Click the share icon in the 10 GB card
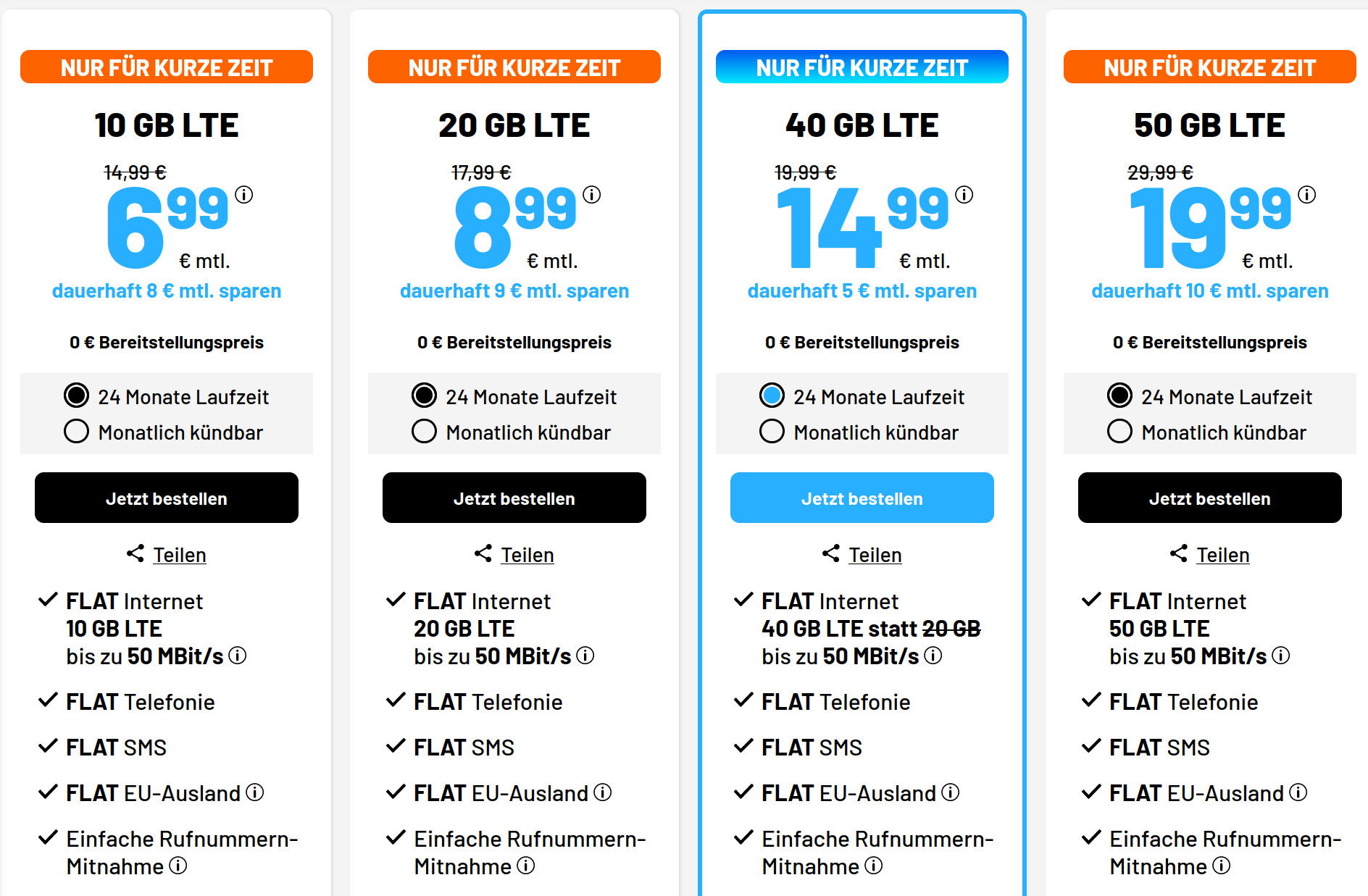 coord(135,553)
